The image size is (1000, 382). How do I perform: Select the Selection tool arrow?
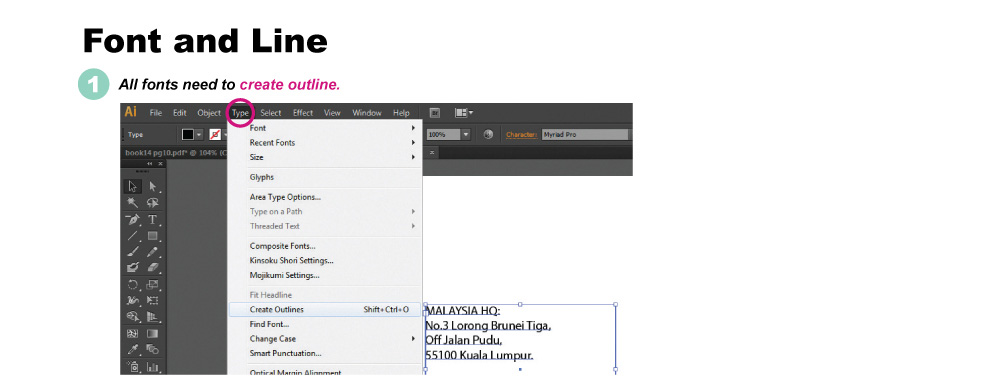pos(133,186)
